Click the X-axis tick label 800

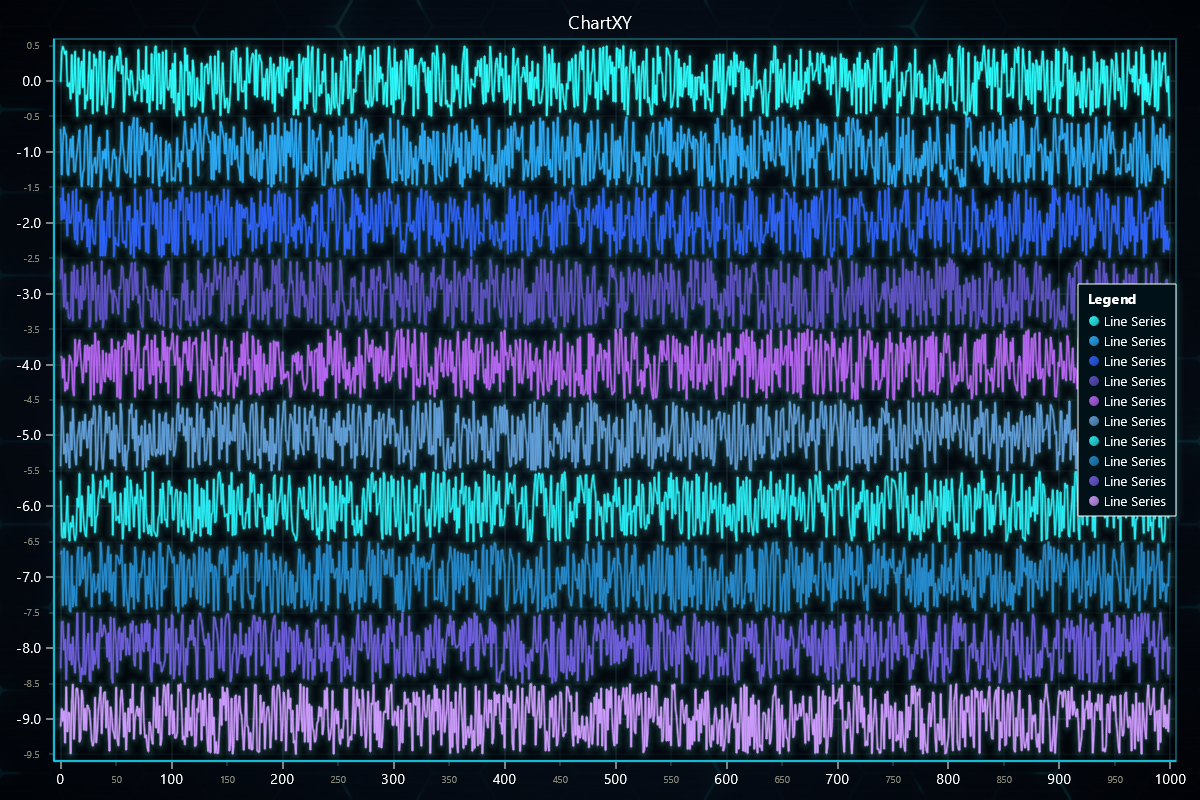point(948,778)
